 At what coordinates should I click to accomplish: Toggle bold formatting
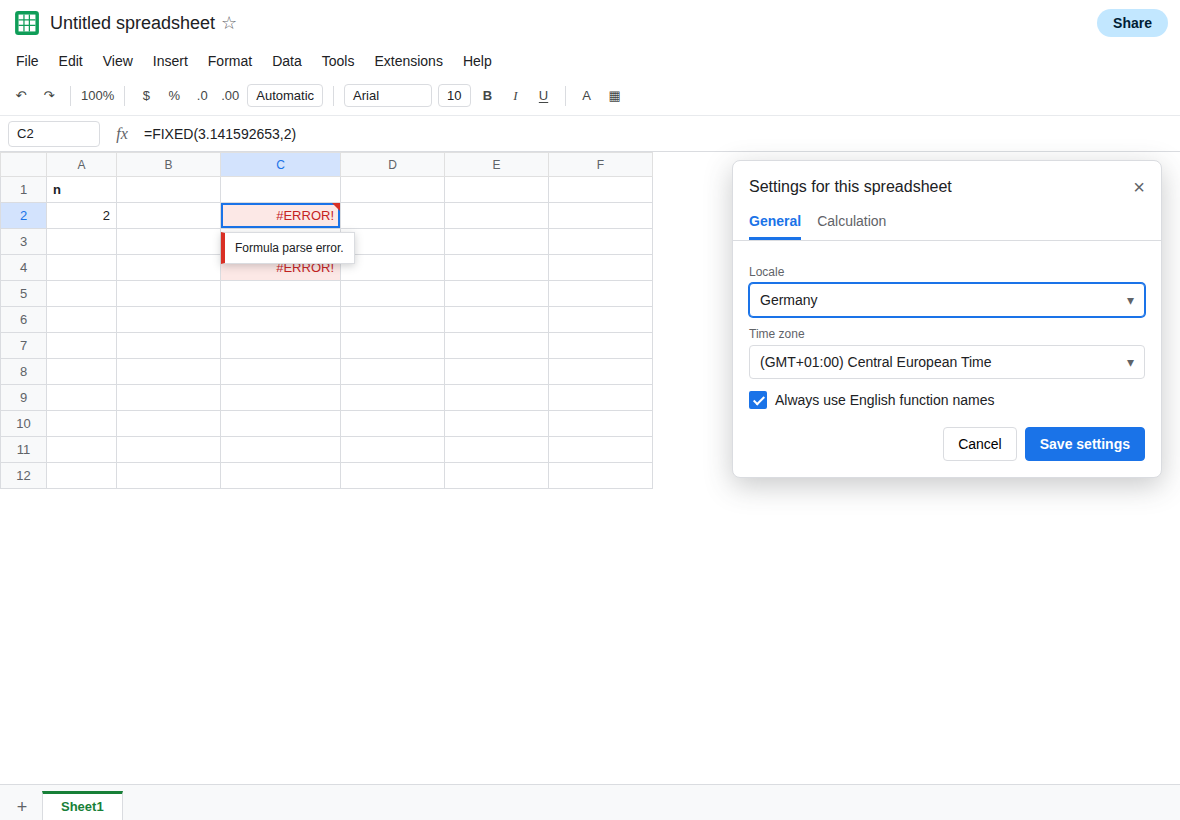pyautogui.click(x=487, y=96)
